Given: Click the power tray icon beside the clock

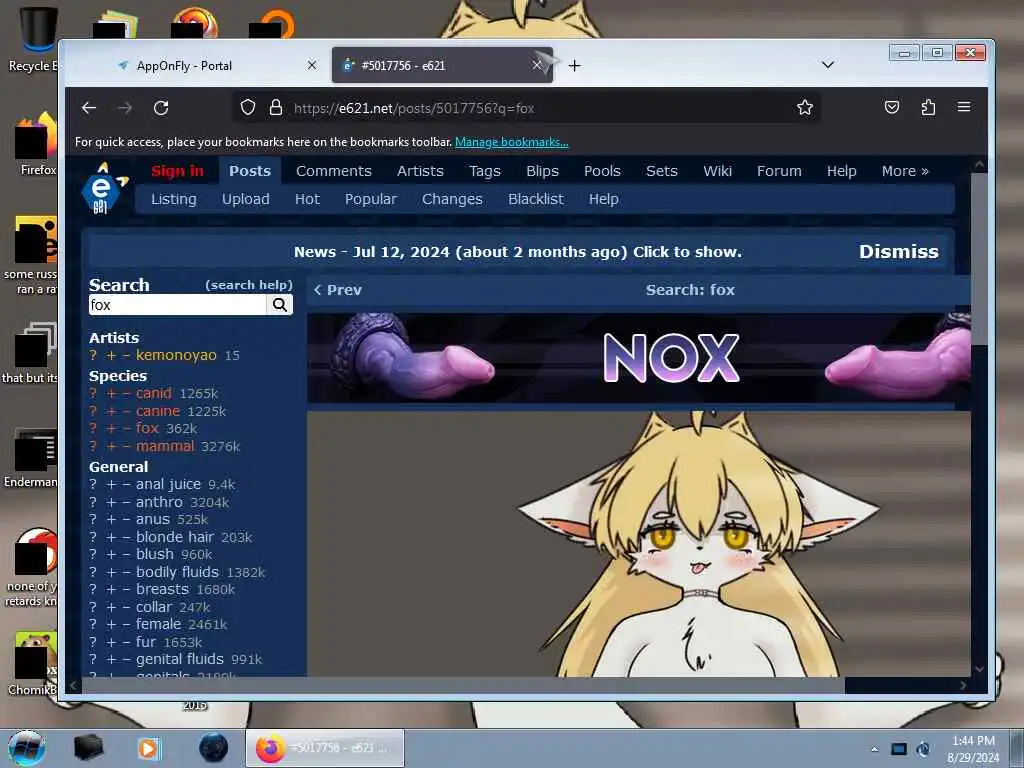Looking at the screenshot, I should click(923, 749).
